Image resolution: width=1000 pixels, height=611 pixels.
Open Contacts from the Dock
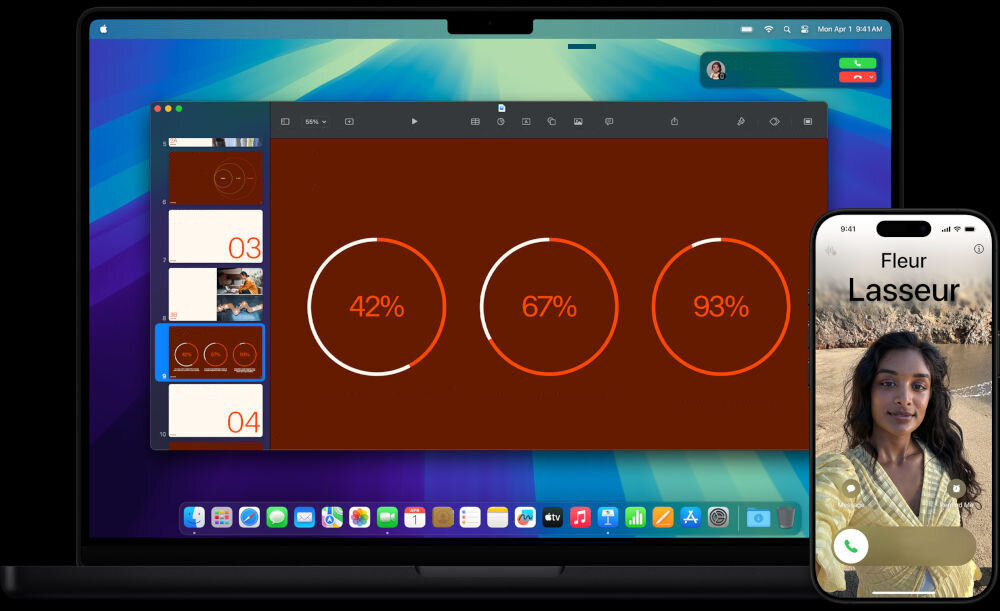443,517
